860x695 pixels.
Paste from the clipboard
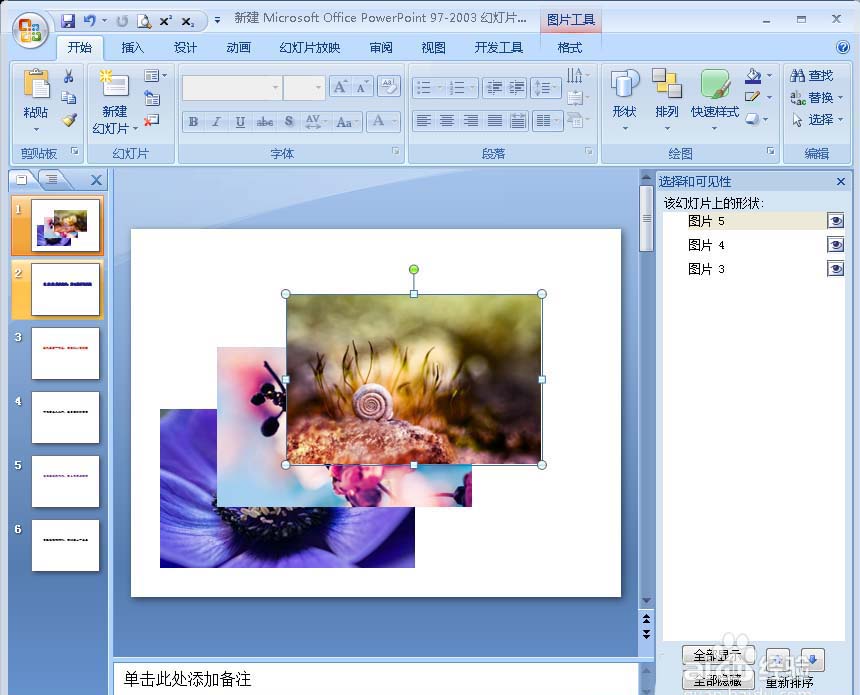point(36,100)
